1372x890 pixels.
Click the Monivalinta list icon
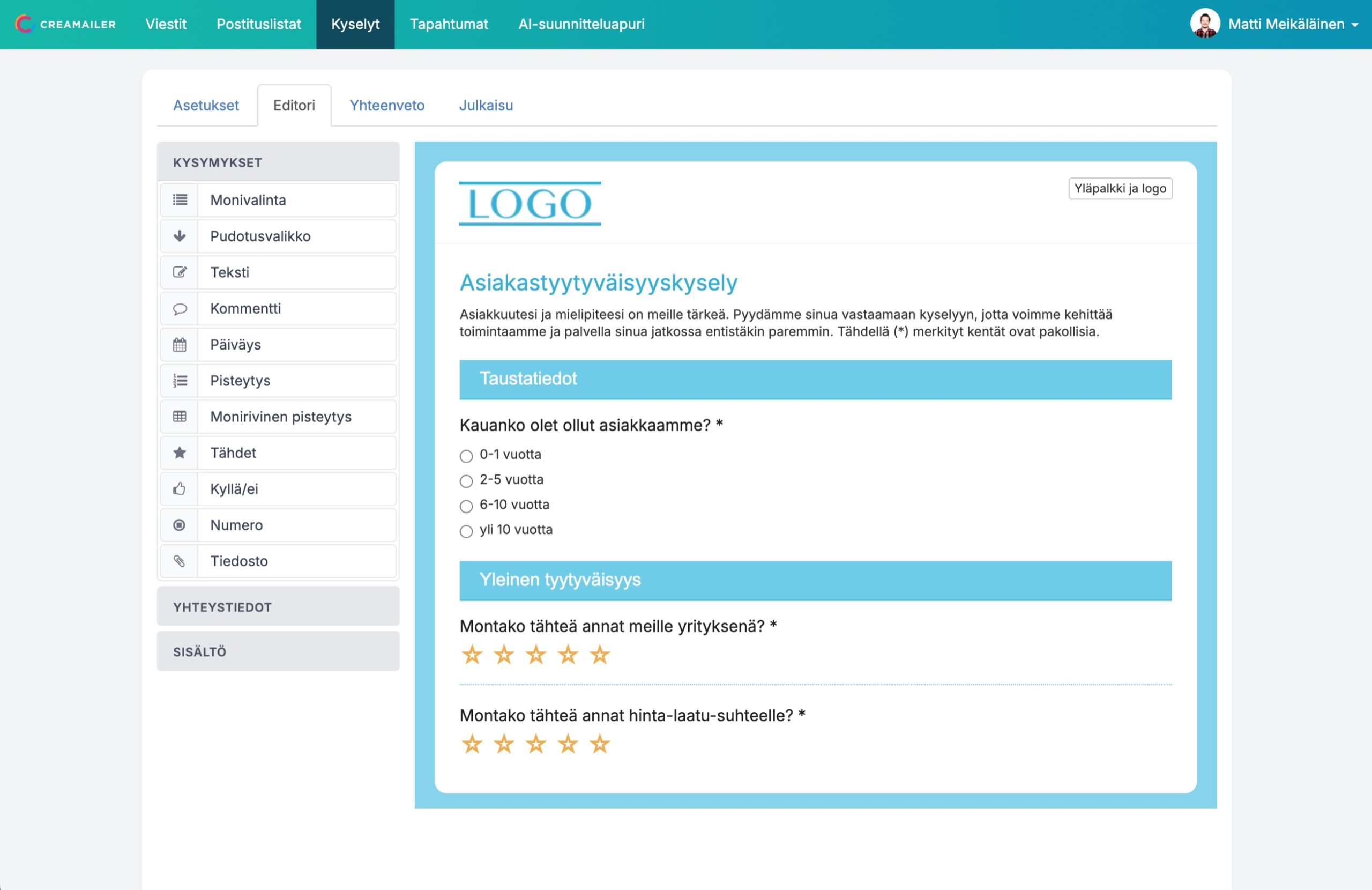180,200
